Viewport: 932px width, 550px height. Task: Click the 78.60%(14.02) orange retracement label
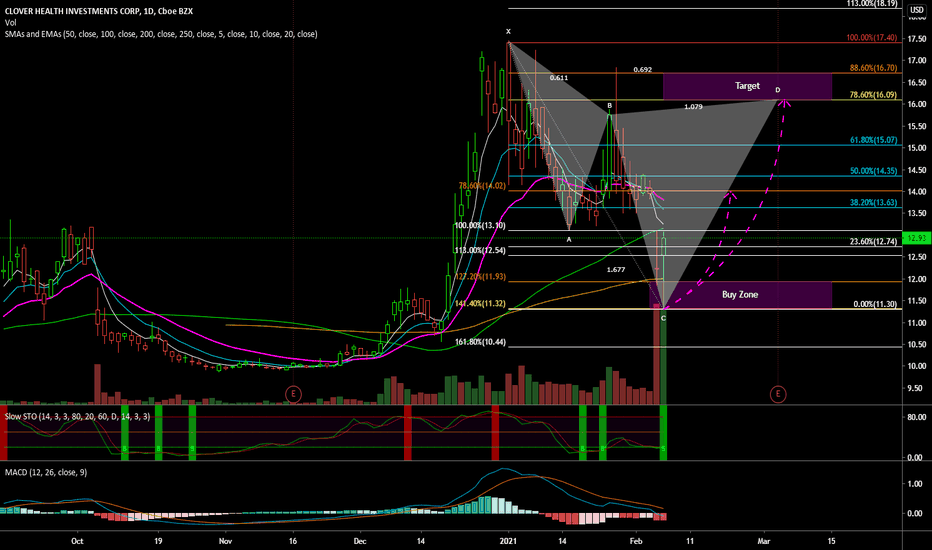(x=482, y=186)
